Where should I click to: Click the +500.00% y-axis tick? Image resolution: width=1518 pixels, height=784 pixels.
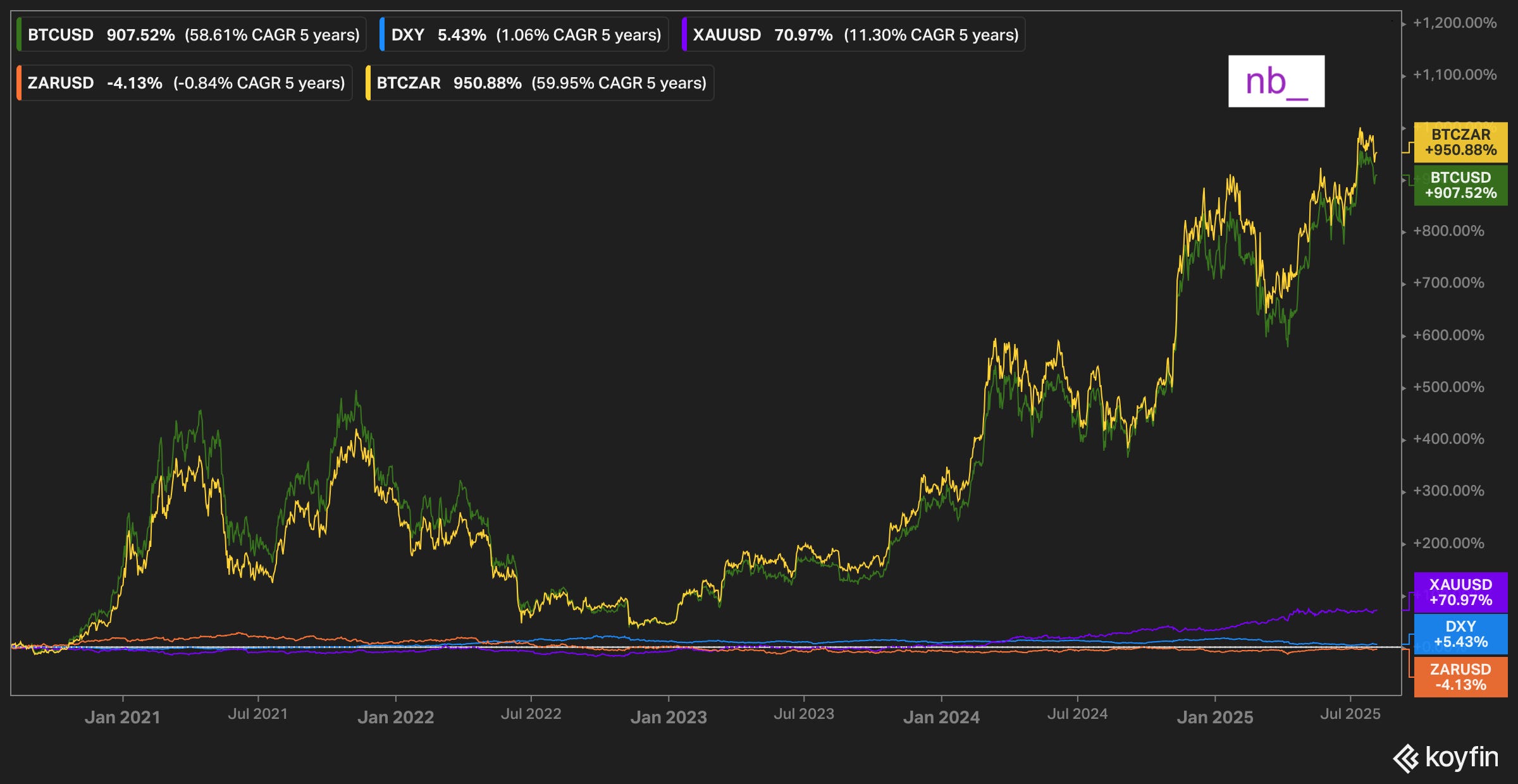coord(1448,387)
